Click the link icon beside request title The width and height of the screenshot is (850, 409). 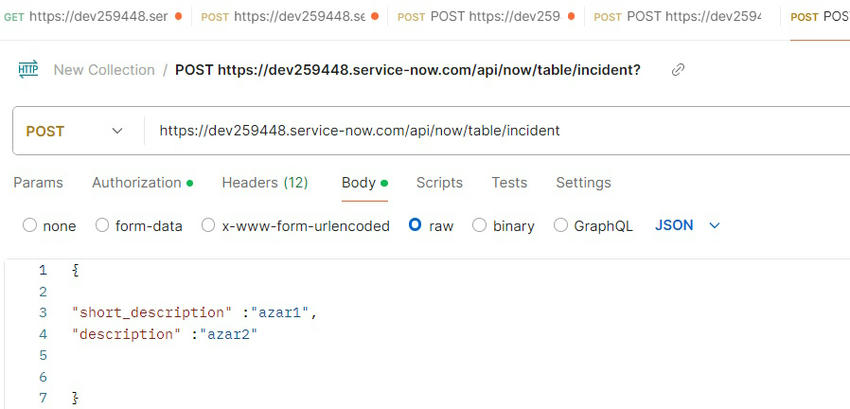678,70
